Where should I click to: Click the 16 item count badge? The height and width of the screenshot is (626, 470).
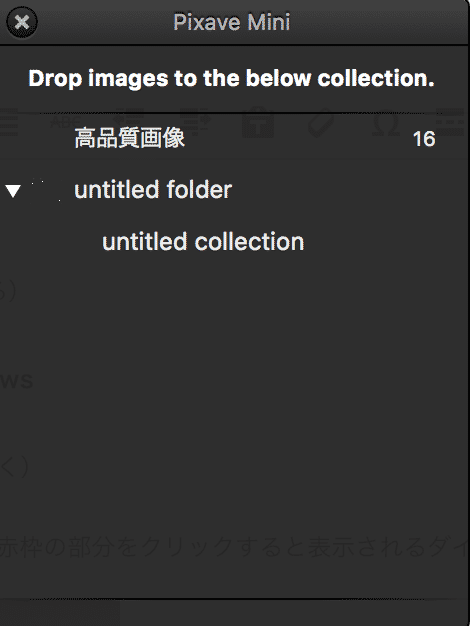(424, 139)
